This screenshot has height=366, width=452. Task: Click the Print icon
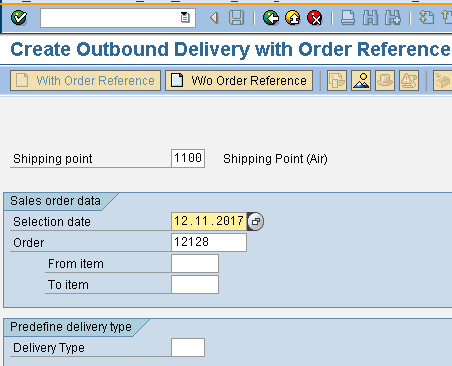click(348, 18)
